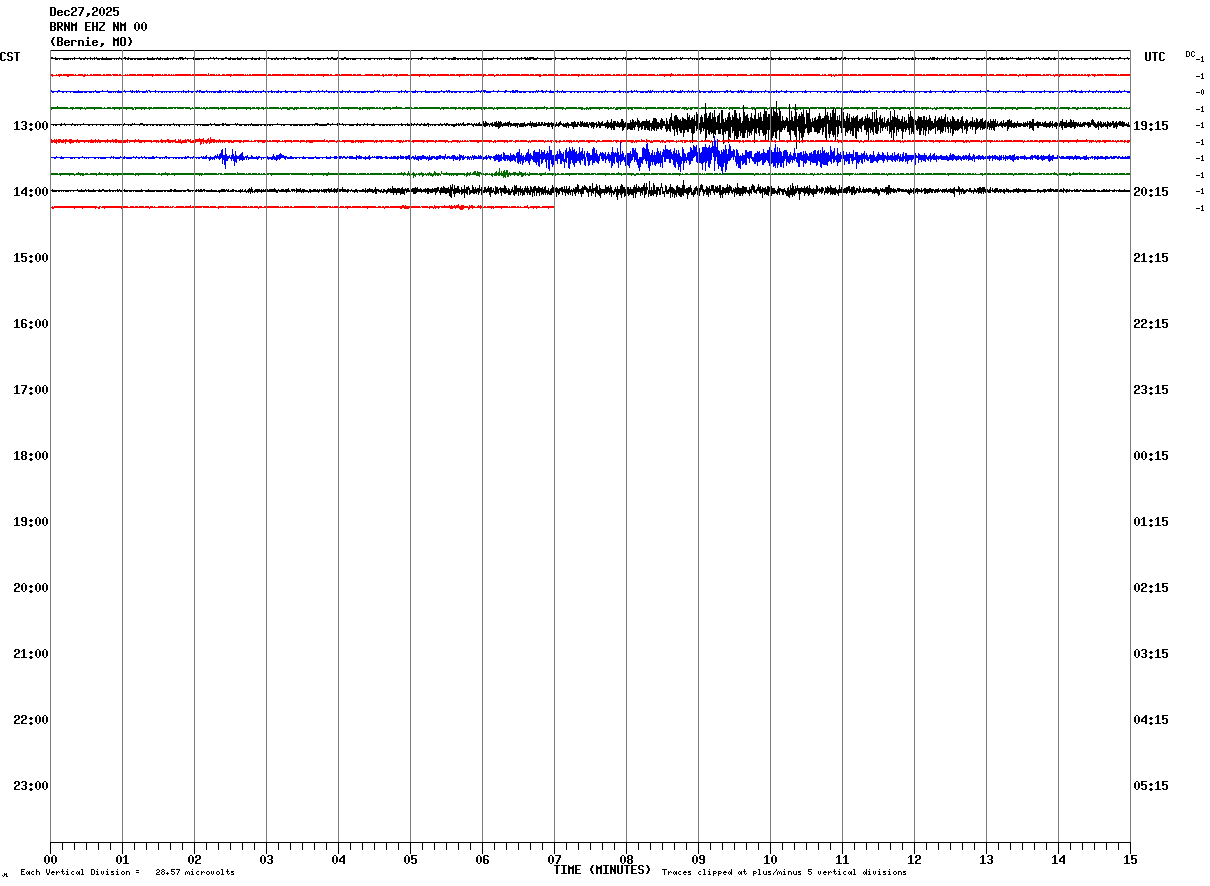The width and height of the screenshot is (1210, 886).
Task: Click the DC offset column header
Action: coord(1190,54)
